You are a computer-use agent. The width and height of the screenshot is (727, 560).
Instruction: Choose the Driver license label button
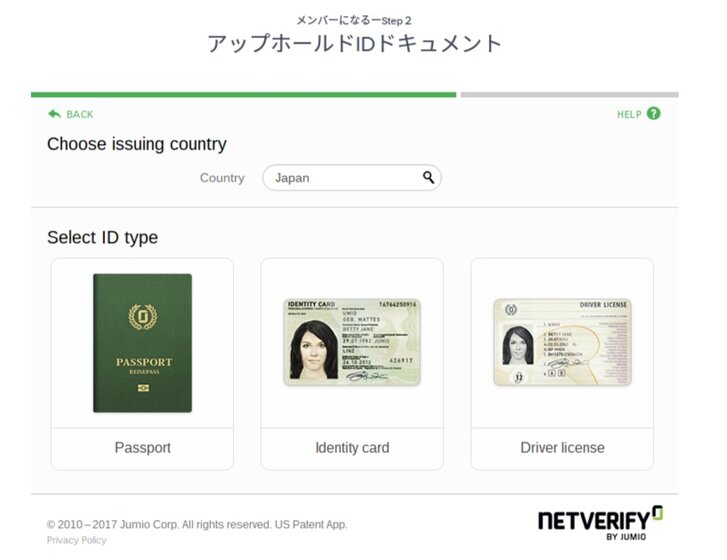click(x=562, y=448)
